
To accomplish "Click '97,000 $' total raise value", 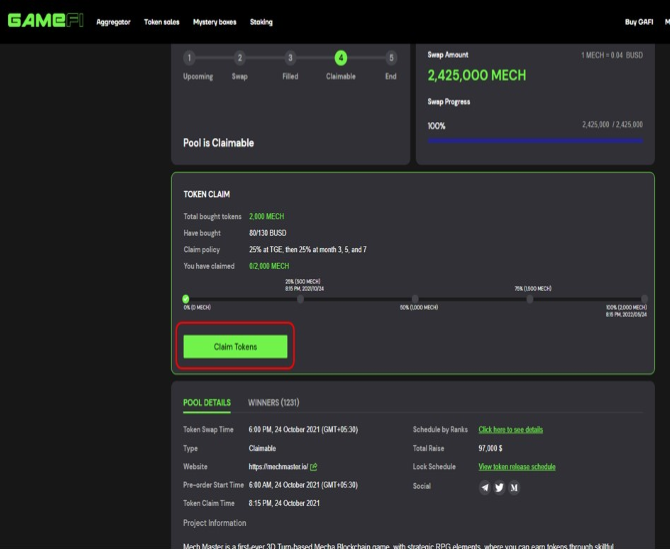I will (490, 448).
